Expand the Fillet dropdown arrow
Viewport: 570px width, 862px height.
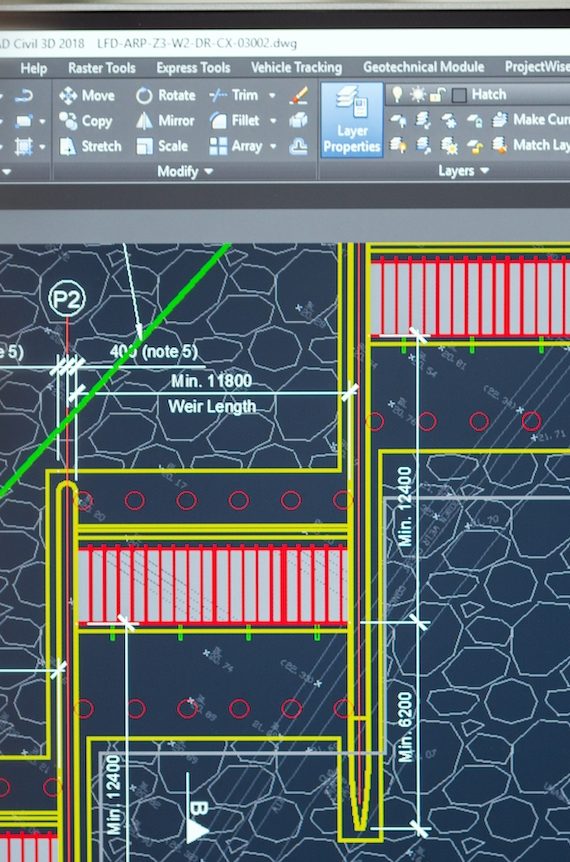273,120
